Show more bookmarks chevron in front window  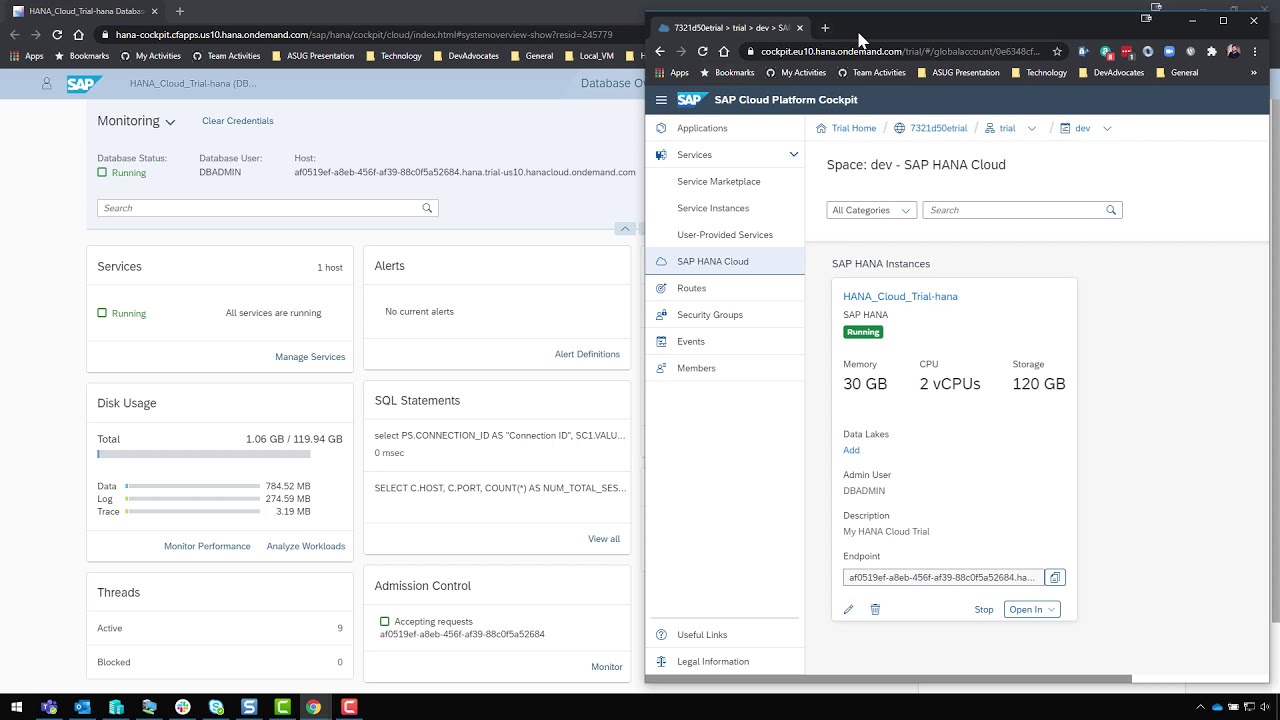(x=1253, y=72)
